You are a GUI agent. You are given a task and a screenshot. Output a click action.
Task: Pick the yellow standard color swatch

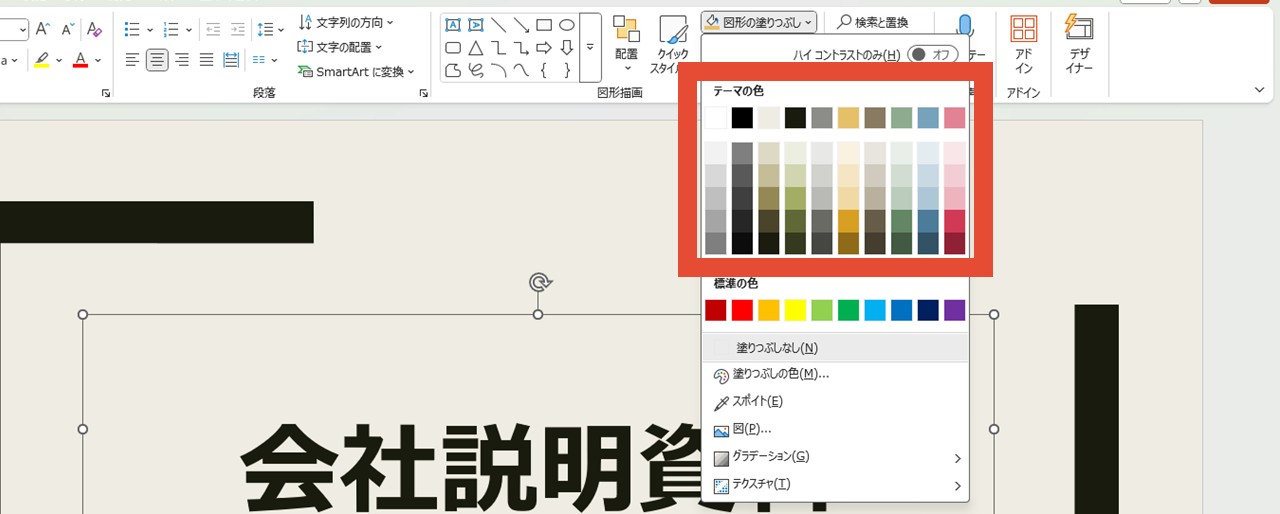795,310
